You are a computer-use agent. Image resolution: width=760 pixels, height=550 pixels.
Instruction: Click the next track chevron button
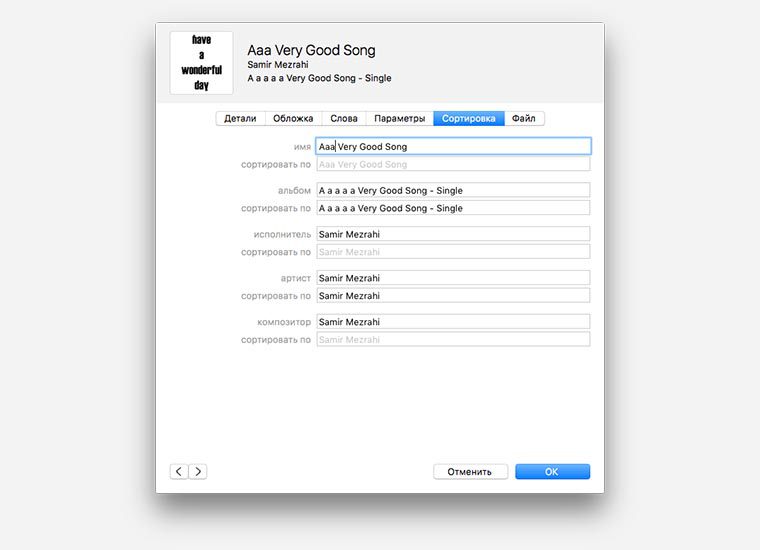(198, 471)
